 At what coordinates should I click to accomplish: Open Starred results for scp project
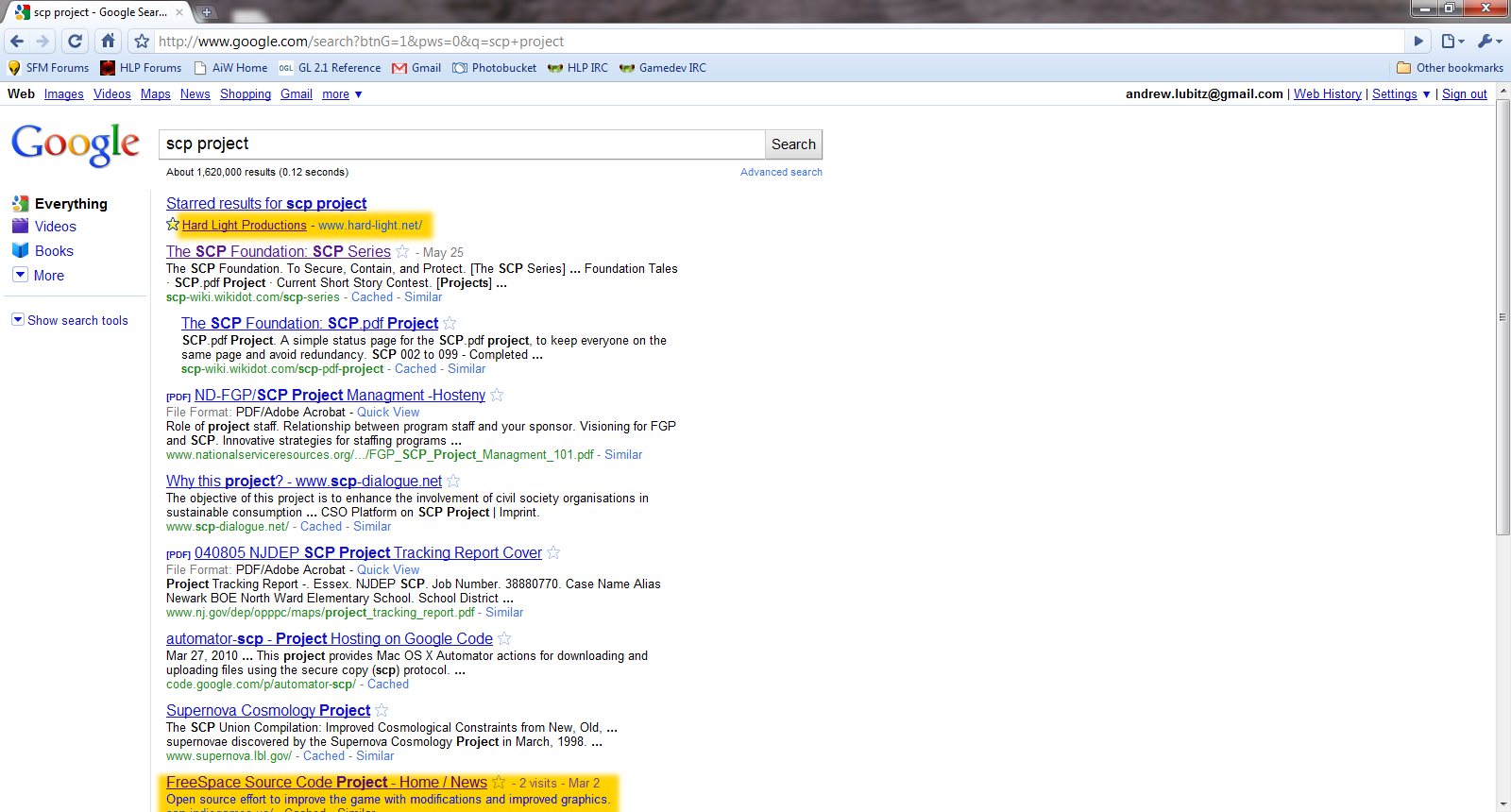[x=266, y=203]
